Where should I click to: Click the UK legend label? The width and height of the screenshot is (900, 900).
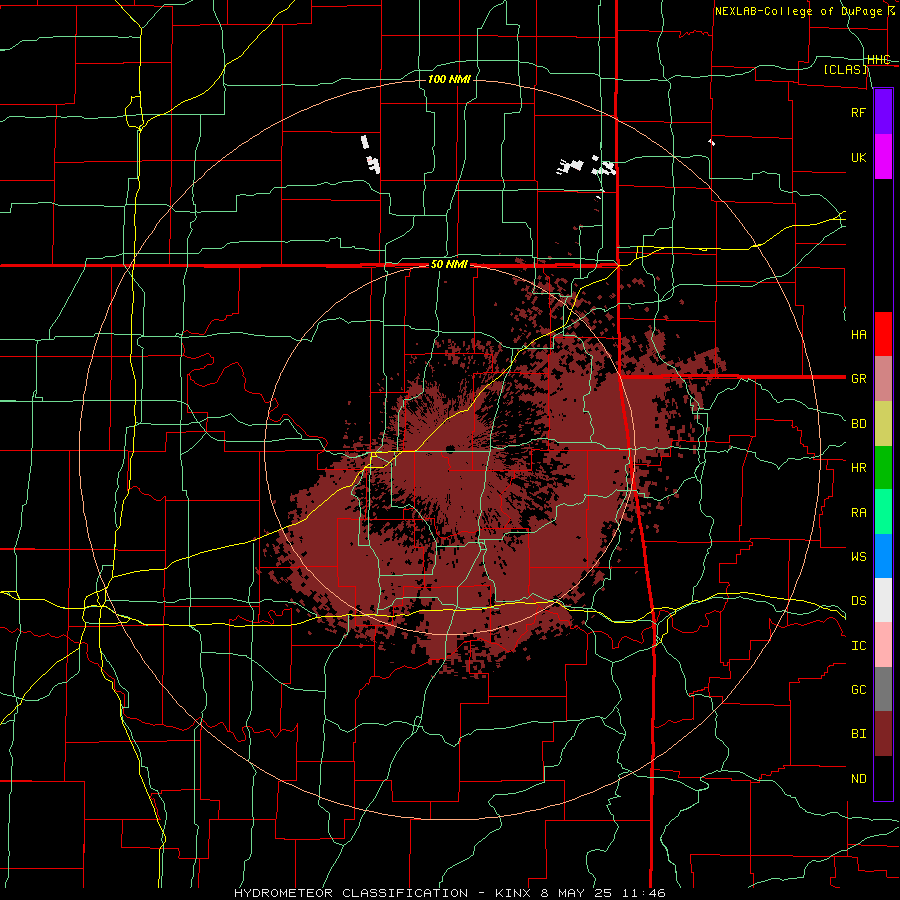coord(859,157)
